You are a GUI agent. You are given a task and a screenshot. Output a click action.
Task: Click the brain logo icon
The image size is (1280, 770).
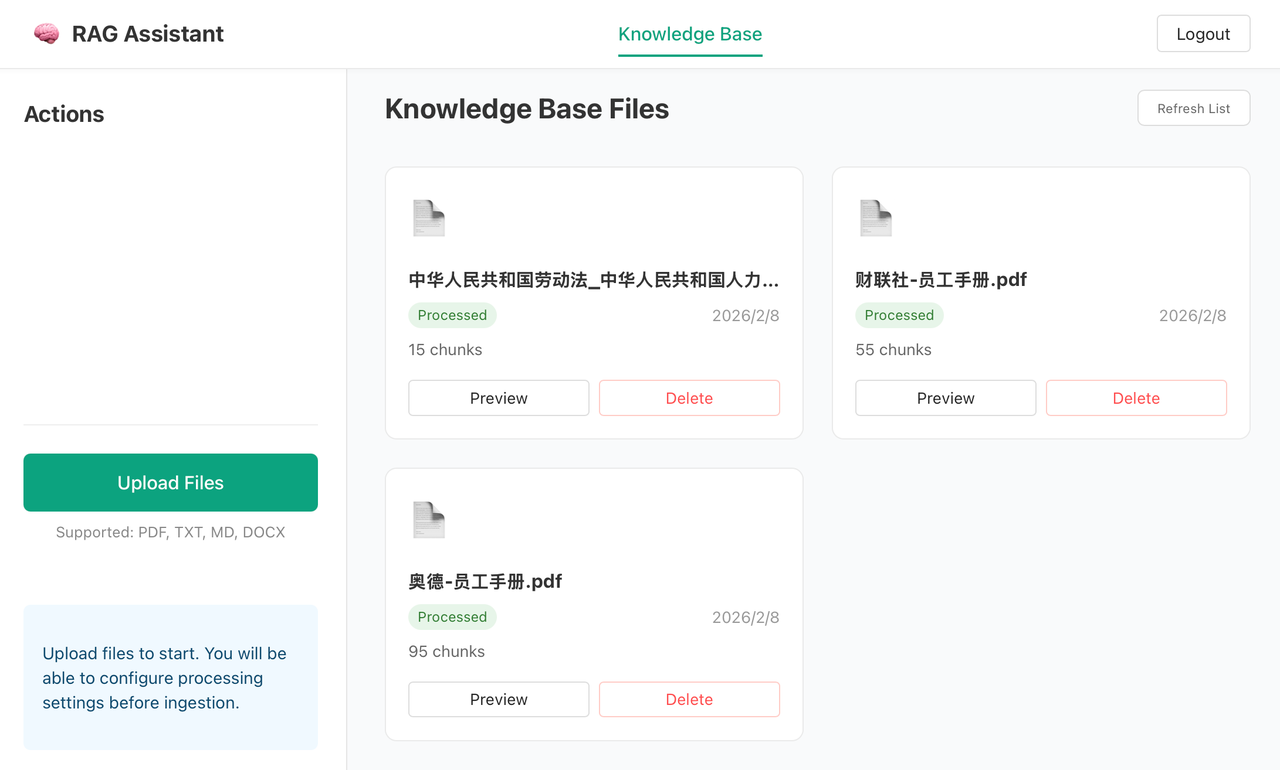point(46,34)
